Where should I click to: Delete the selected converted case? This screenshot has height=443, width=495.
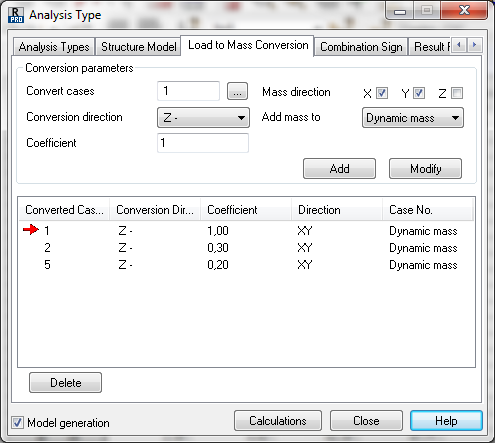tap(65, 382)
